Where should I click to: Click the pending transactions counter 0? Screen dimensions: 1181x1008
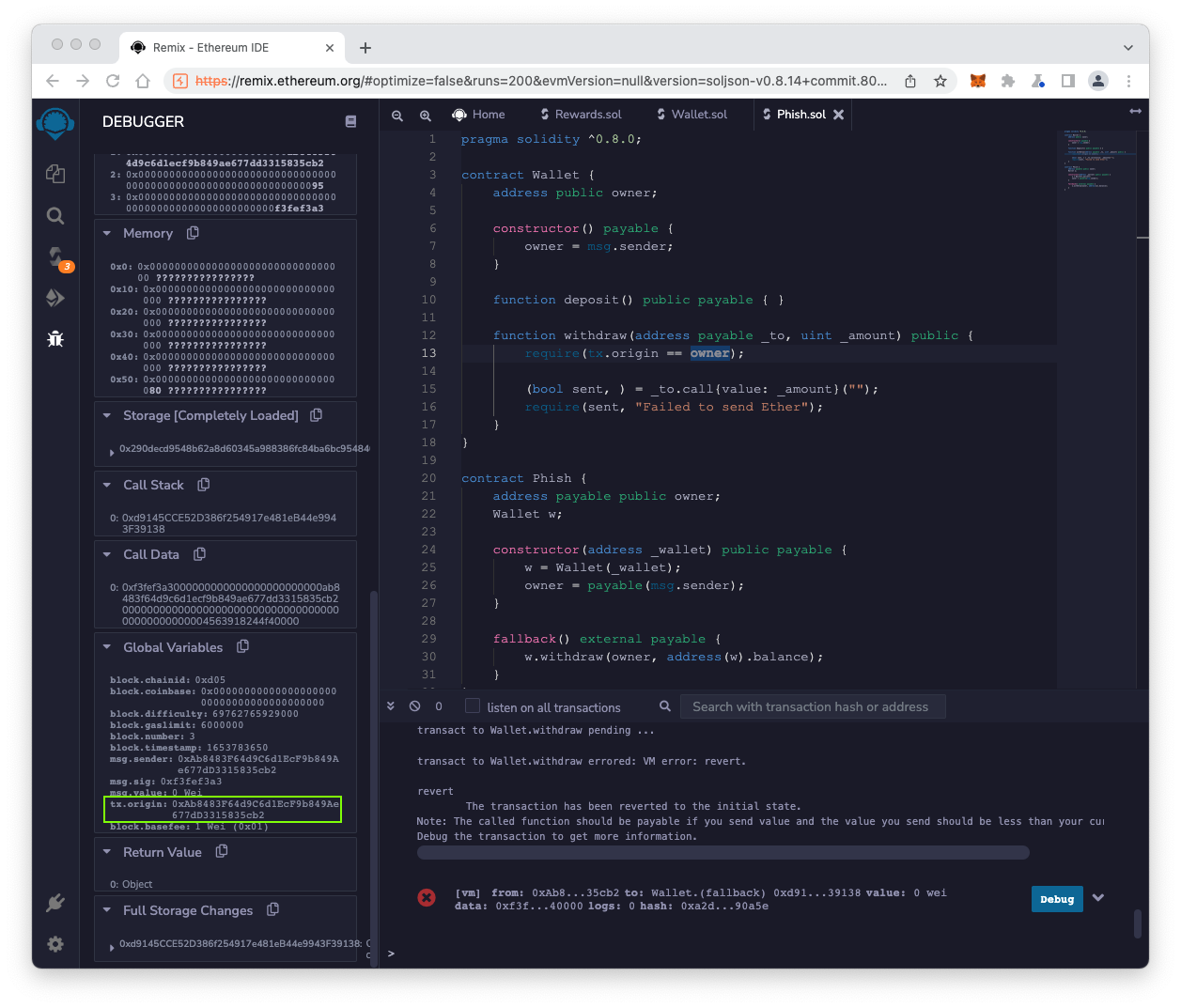tap(439, 706)
